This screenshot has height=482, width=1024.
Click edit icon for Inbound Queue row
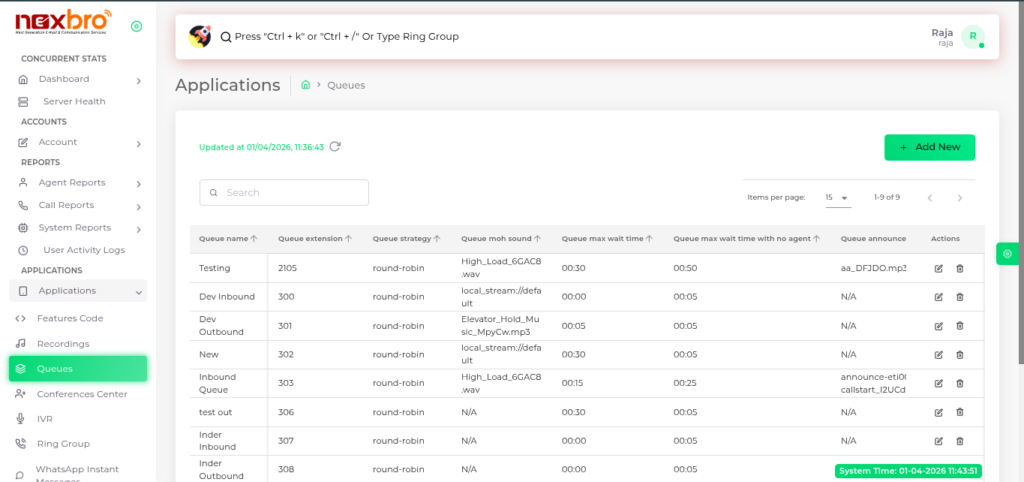(938, 383)
